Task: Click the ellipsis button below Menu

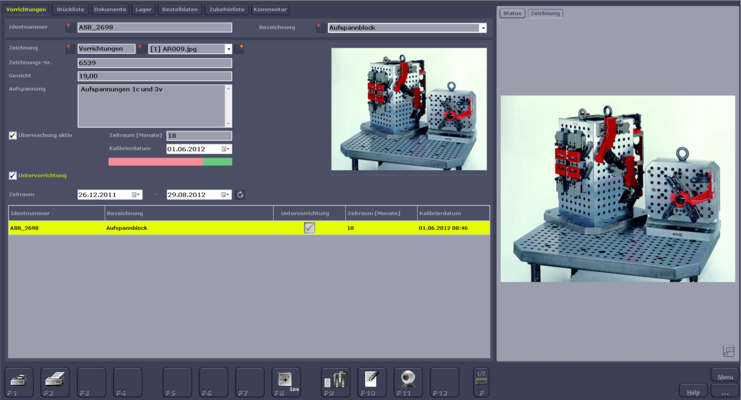Action: 724,392
